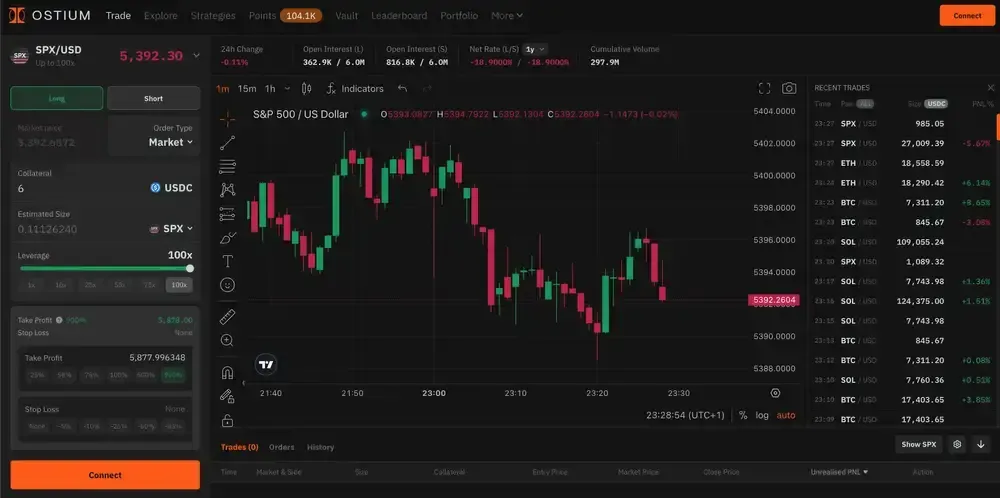Expand the SPX/USD pair selector chevron

[196, 55]
